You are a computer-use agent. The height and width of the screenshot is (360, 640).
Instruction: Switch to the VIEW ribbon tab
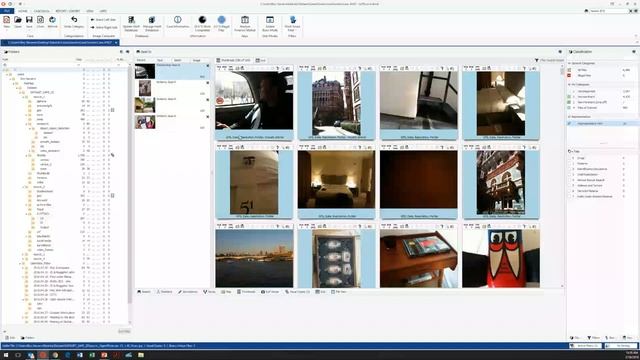pos(90,11)
